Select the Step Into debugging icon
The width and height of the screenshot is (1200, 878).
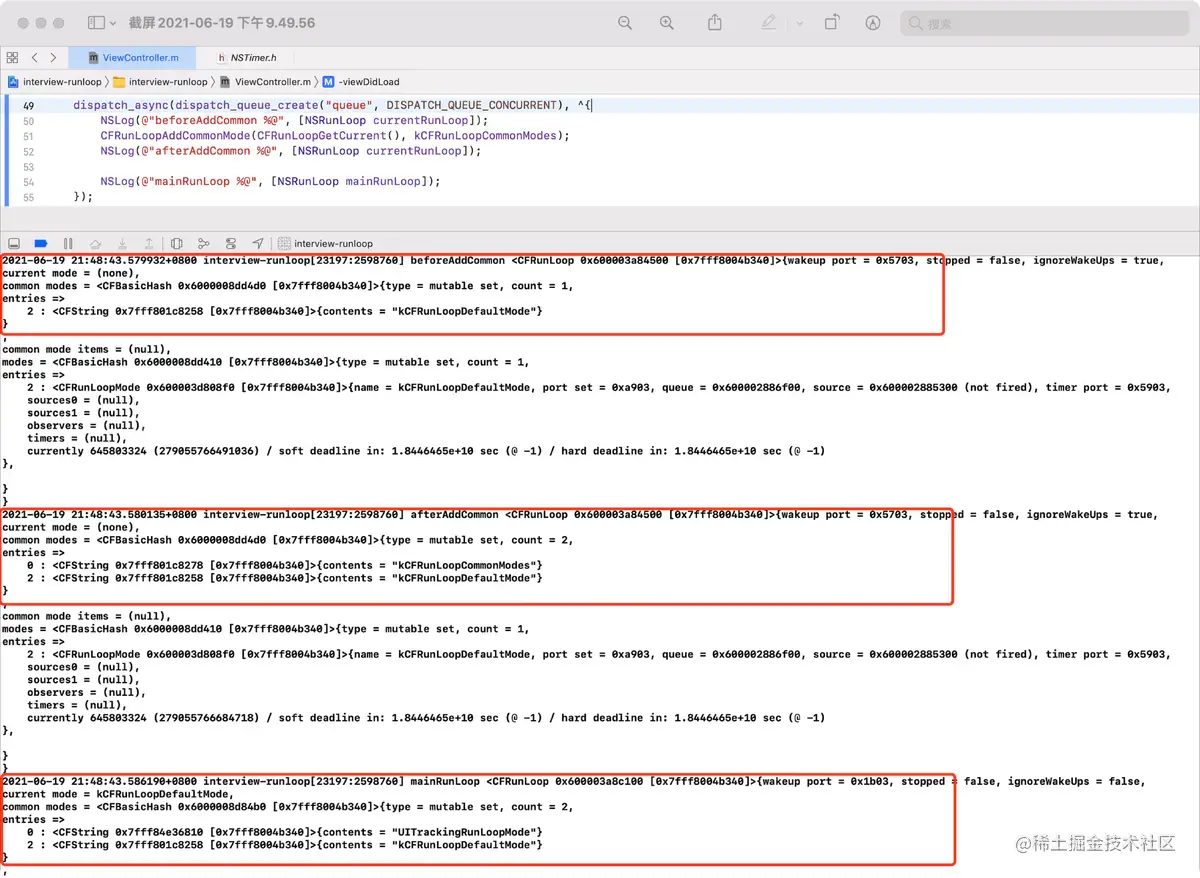pyautogui.click(x=122, y=243)
